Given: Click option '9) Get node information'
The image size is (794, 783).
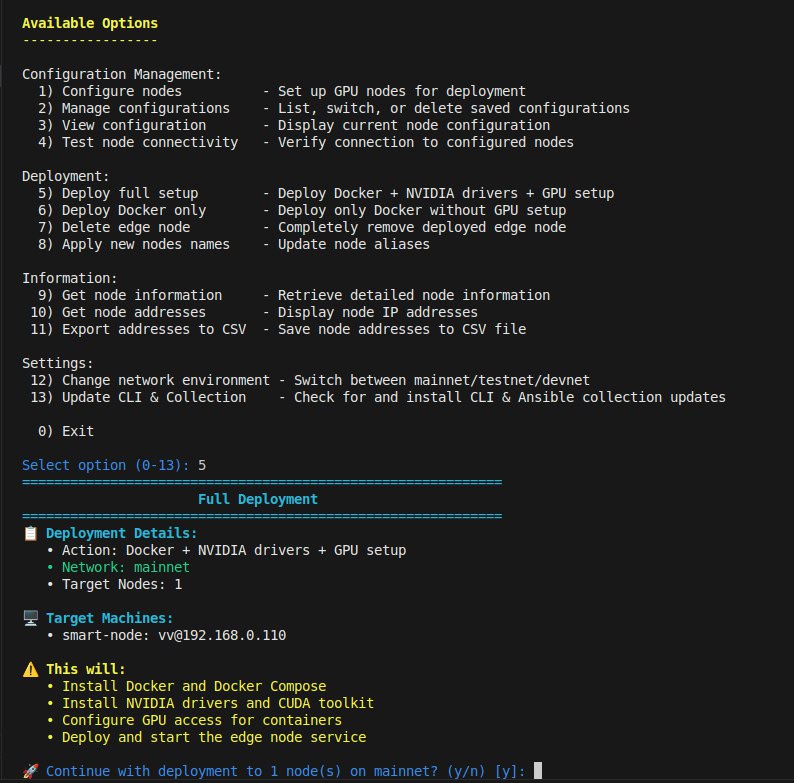Looking at the screenshot, I should click(130, 295).
